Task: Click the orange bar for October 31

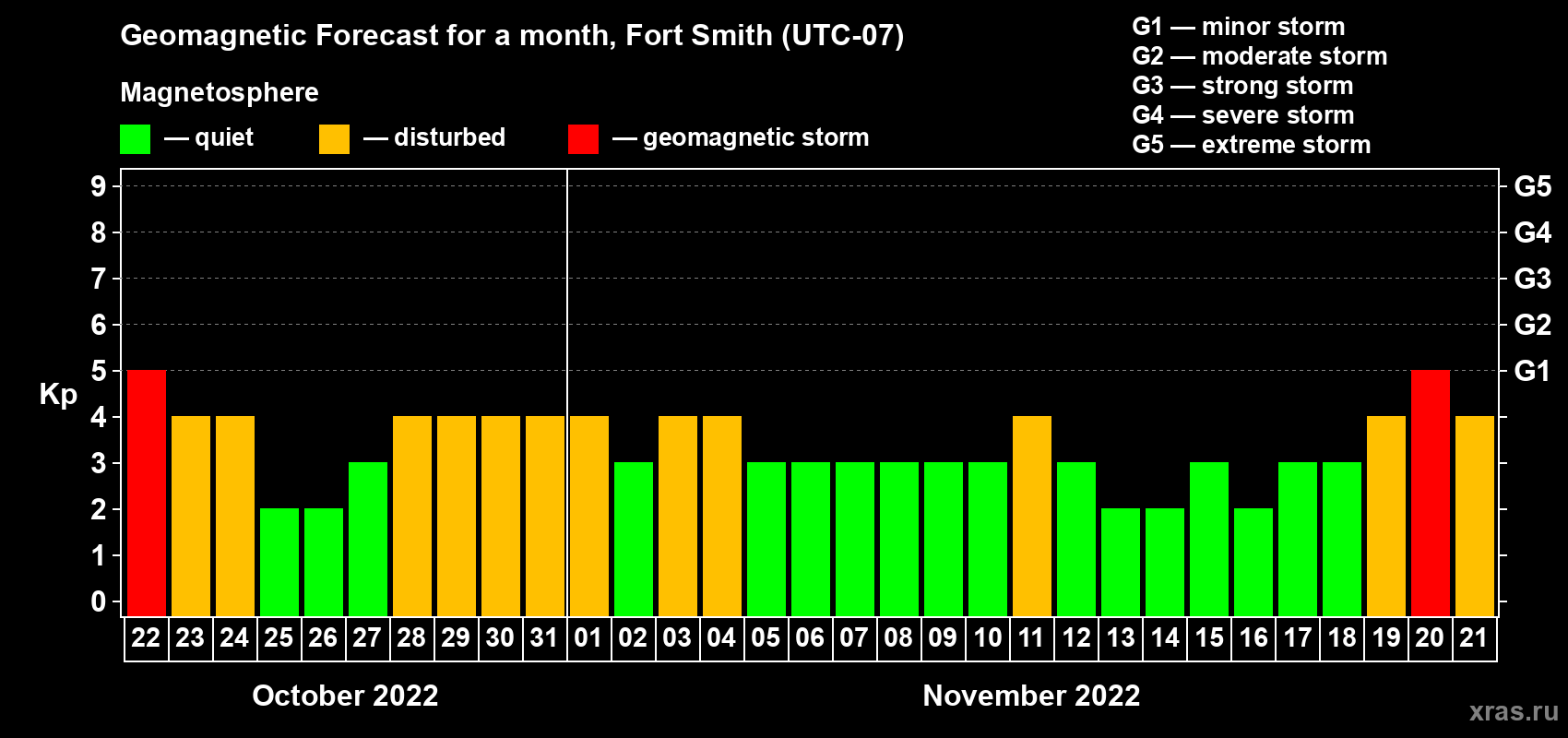Action: click(x=544, y=516)
